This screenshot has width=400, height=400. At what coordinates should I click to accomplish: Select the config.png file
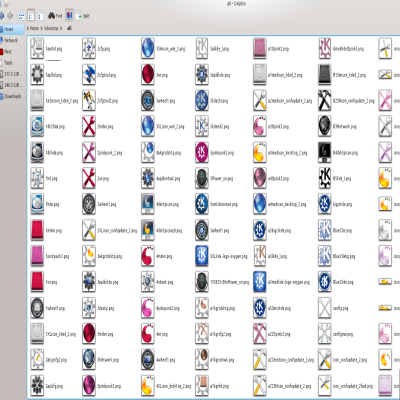click(x=325, y=308)
